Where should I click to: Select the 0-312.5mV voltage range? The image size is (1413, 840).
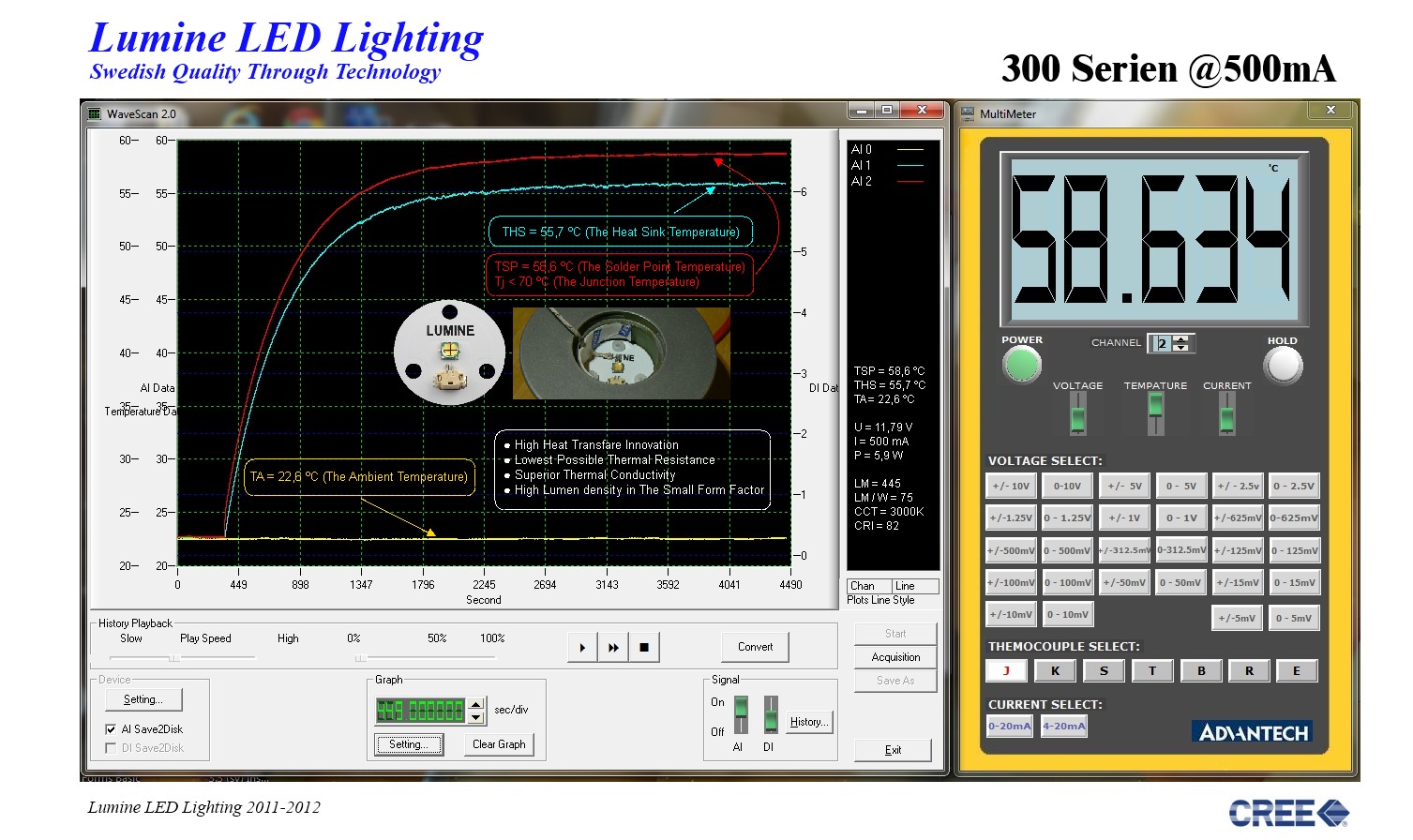[x=1181, y=550]
